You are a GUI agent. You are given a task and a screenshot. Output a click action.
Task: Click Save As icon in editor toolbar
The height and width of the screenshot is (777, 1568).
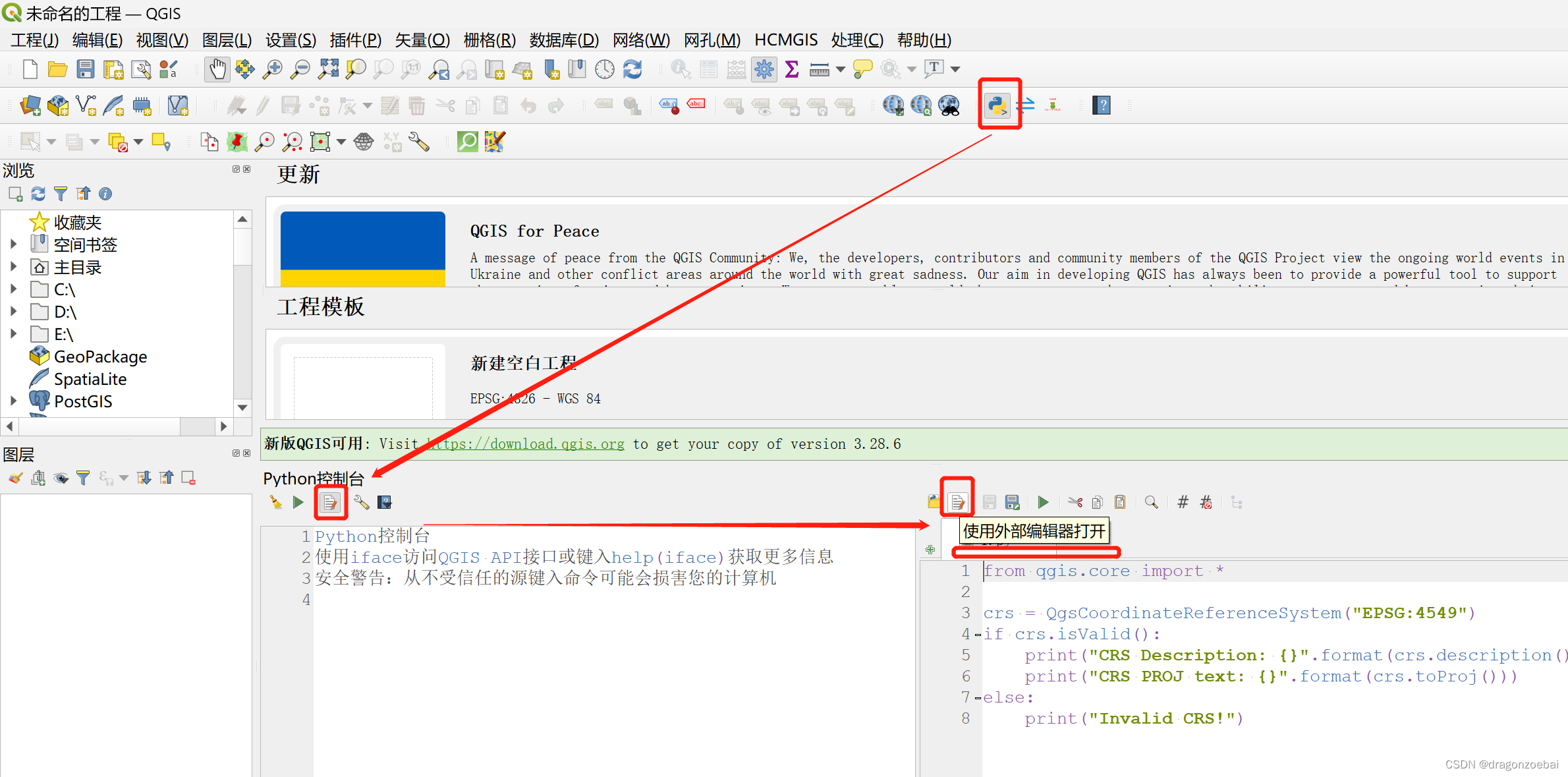coord(1013,502)
